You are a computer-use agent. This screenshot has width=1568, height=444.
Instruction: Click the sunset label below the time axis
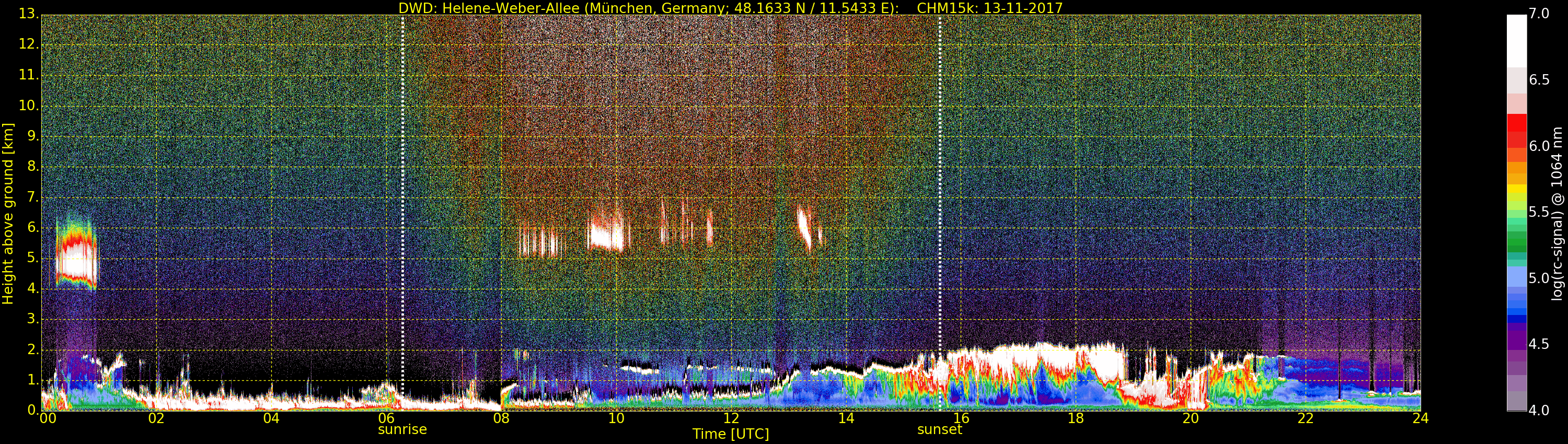coord(939,429)
